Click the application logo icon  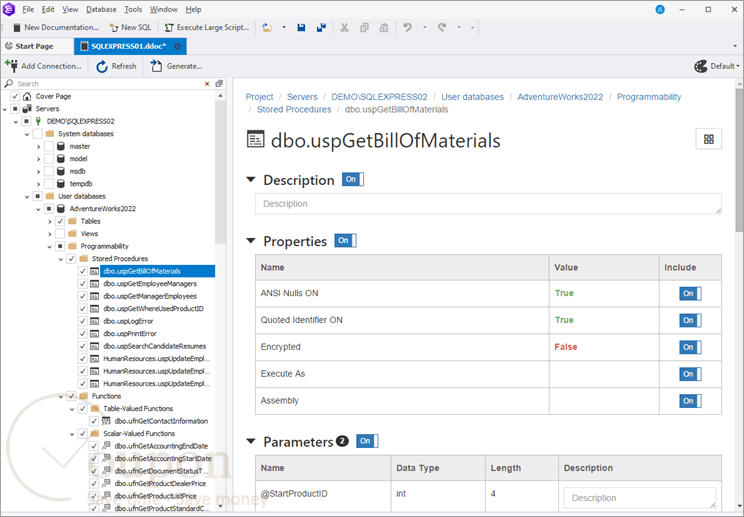tap(9, 9)
